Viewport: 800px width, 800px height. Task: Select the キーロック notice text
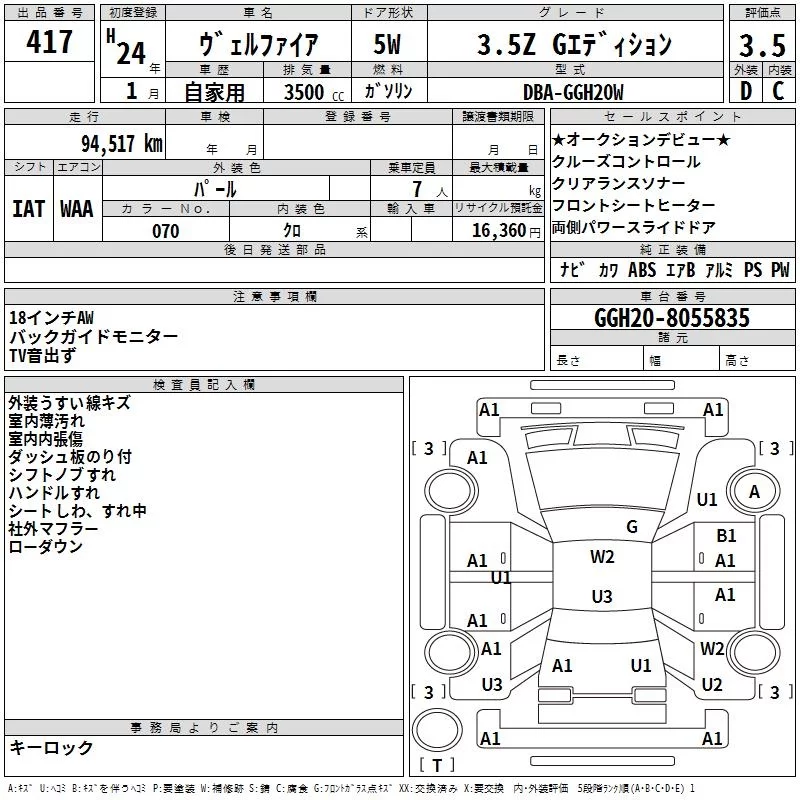(51, 747)
